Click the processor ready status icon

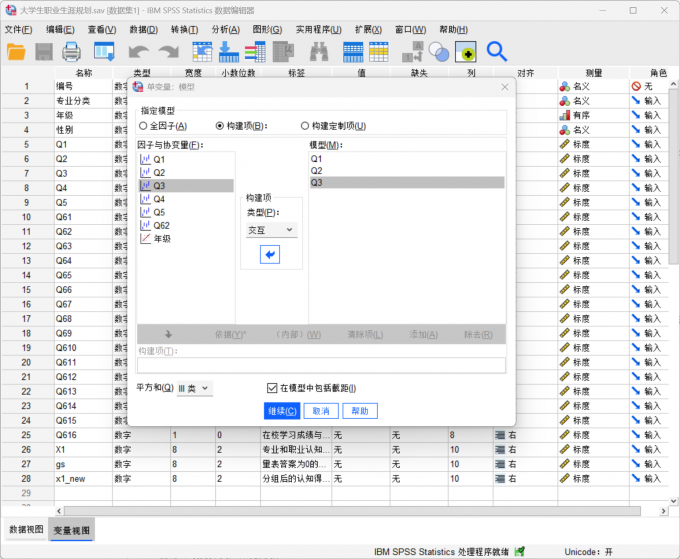[x=520, y=551]
